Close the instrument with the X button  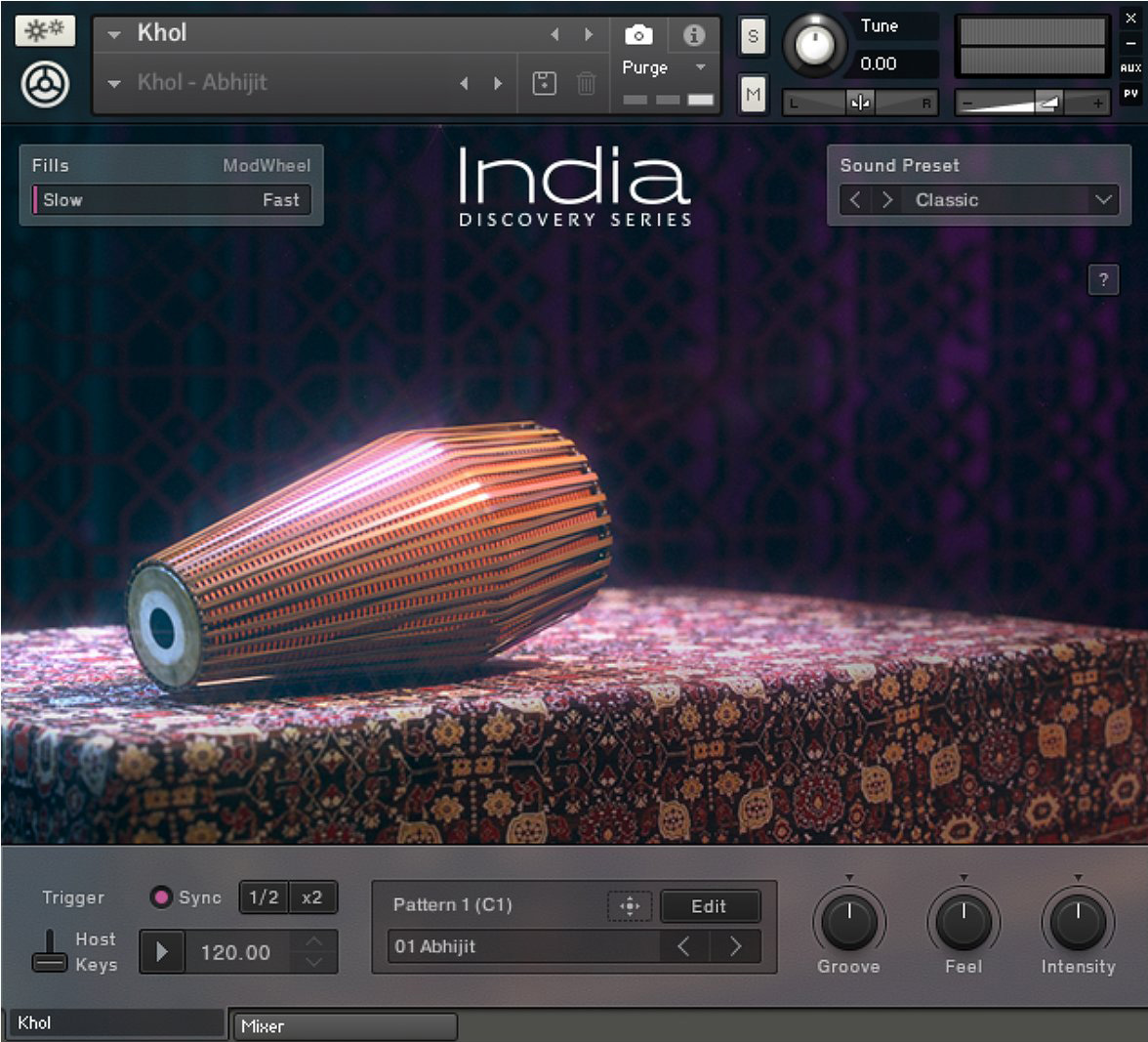pyautogui.click(x=1130, y=19)
